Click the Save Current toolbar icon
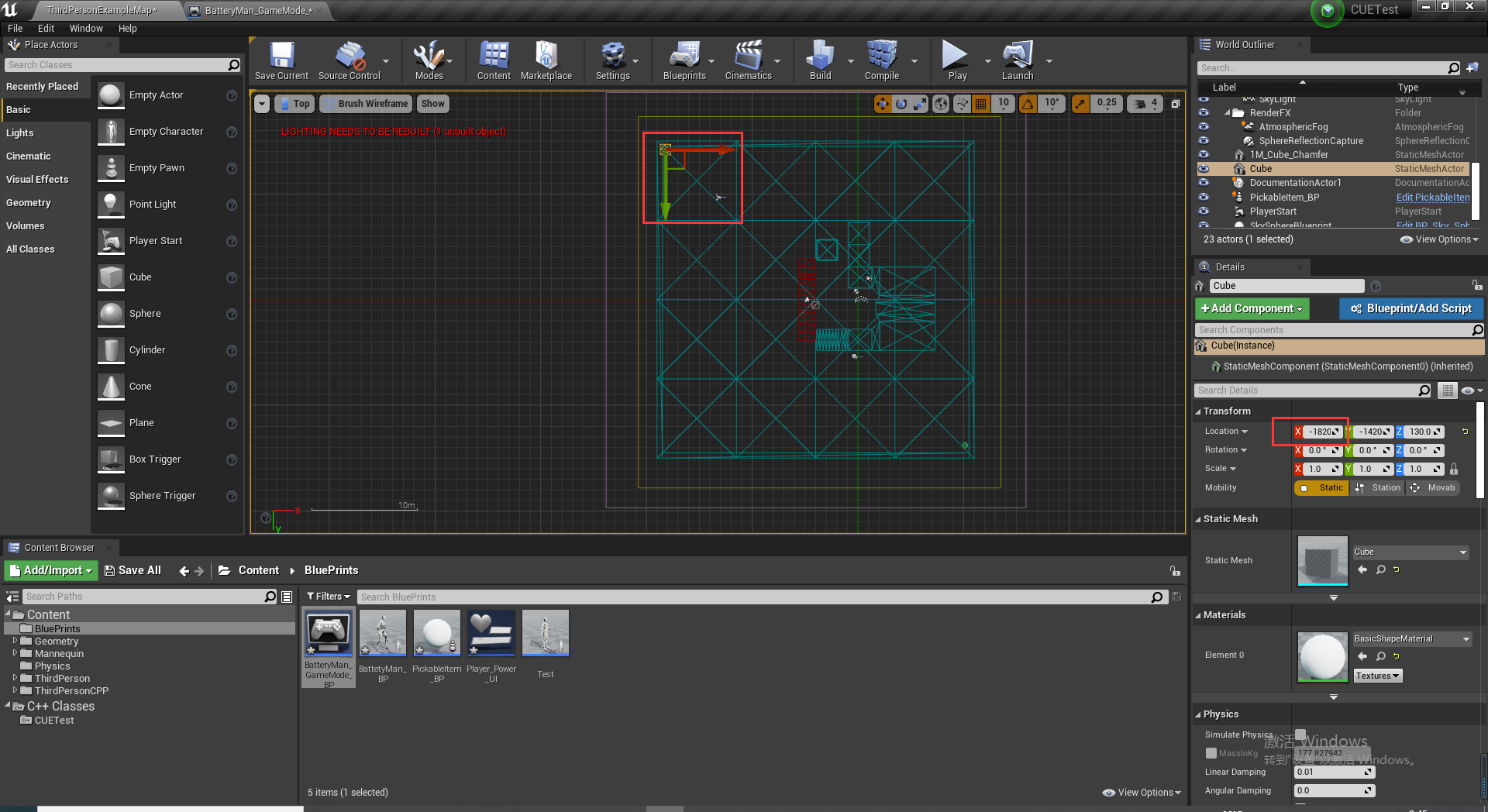This screenshot has height=812, width=1488. (x=281, y=60)
